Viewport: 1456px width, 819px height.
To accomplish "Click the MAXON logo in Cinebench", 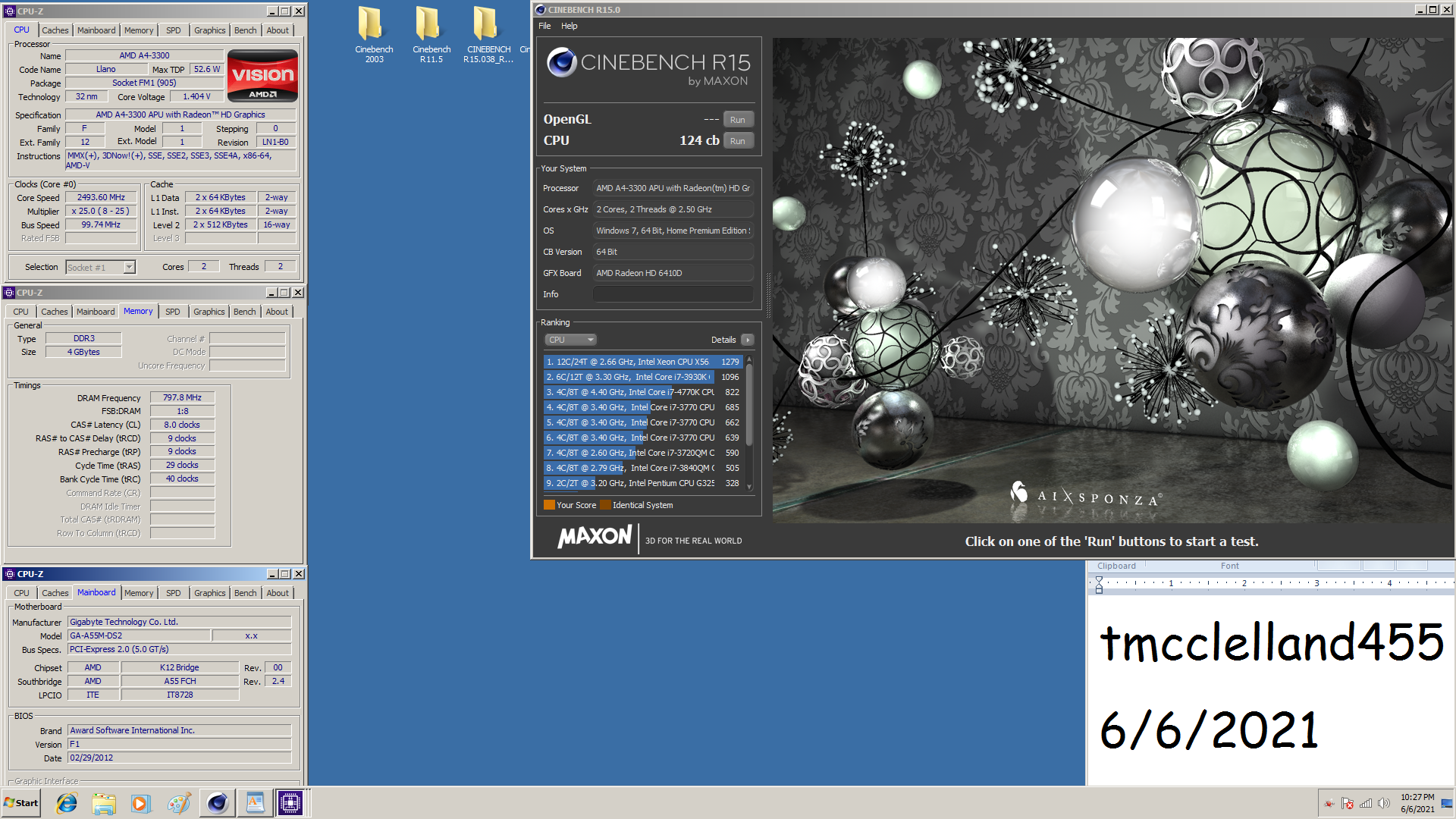I will pyautogui.click(x=595, y=537).
